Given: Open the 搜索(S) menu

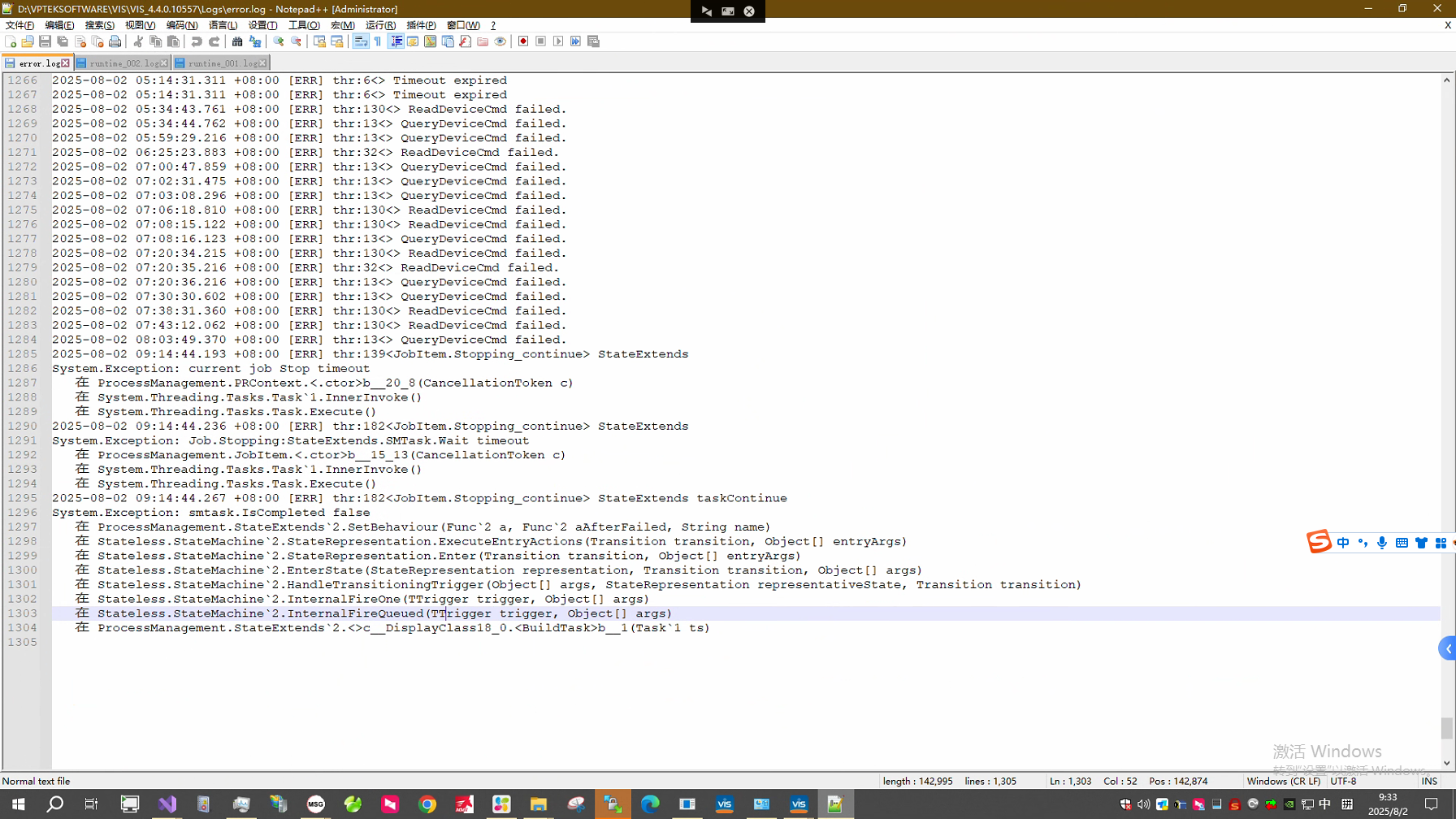Looking at the screenshot, I should click(x=99, y=25).
